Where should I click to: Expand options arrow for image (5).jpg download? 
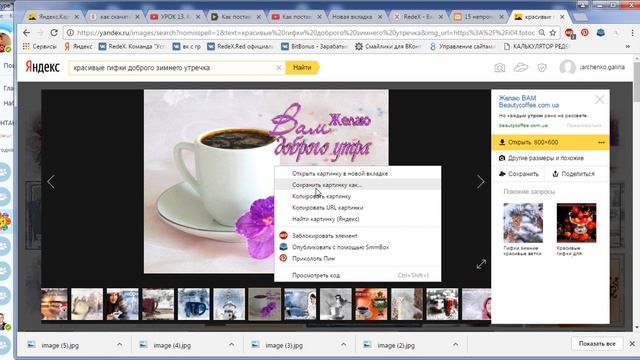pos(119,345)
